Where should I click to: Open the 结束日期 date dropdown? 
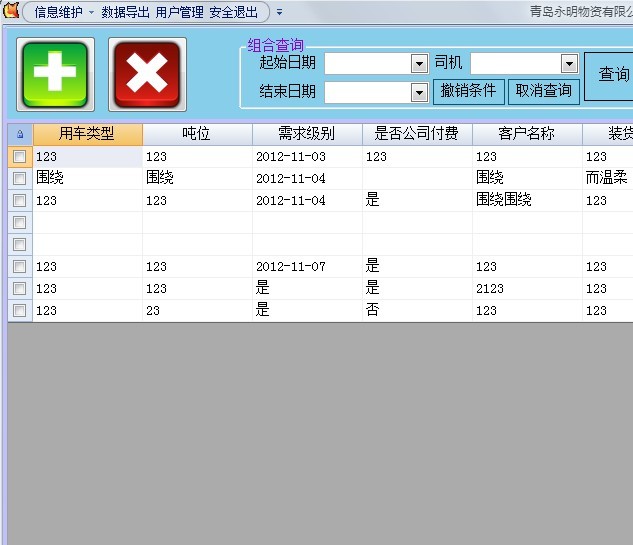[419, 93]
